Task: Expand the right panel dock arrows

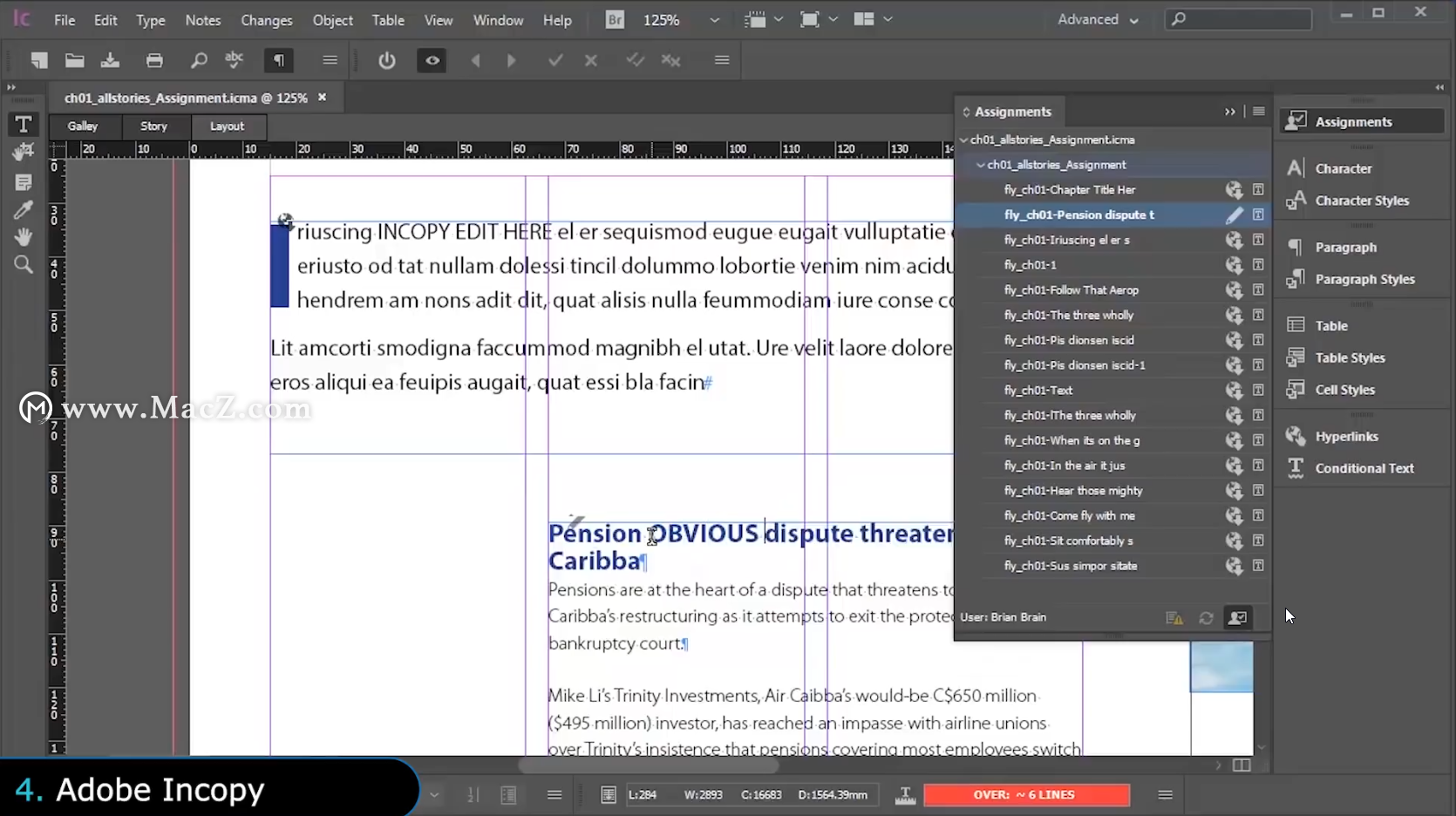Action: tap(1439, 87)
